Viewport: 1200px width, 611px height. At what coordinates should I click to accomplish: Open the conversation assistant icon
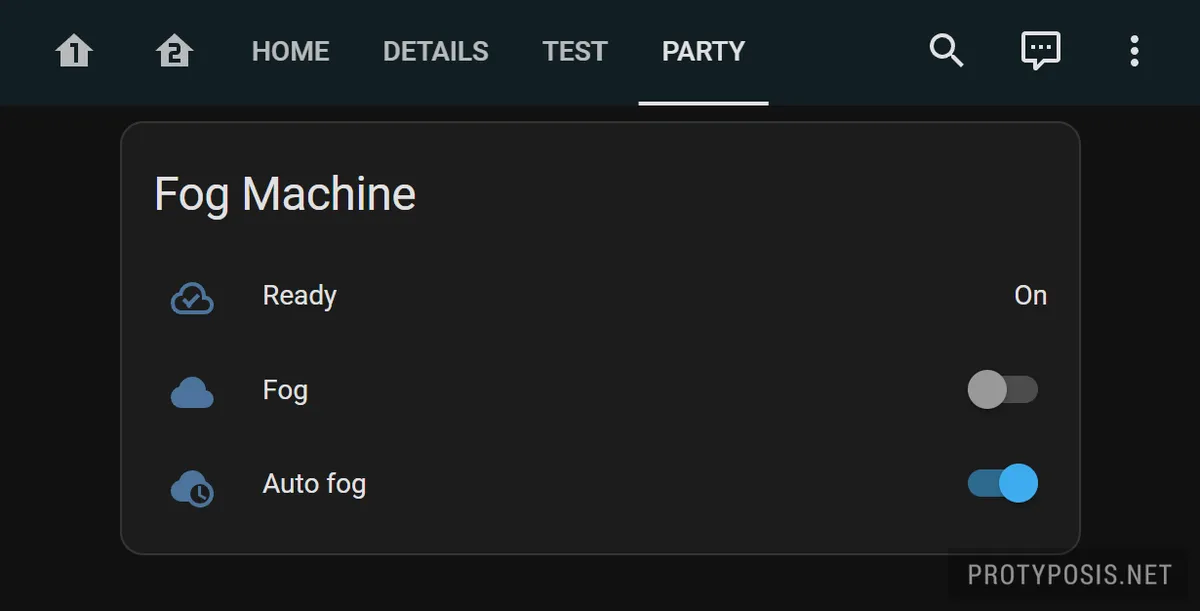pyautogui.click(x=1040, y=51)
